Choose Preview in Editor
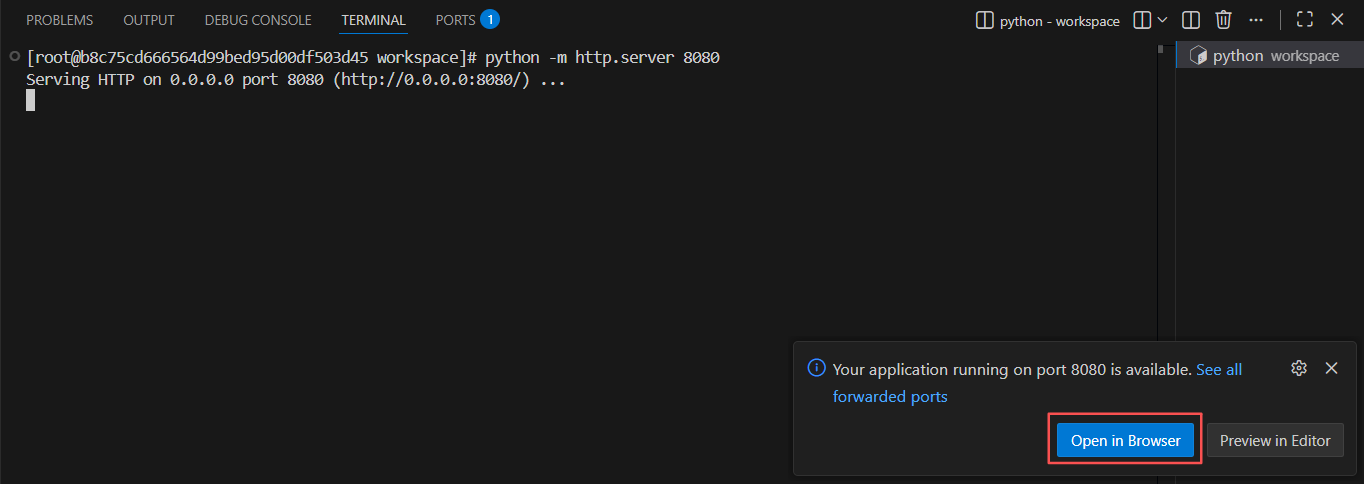This screenshot has width=1364, height=484. (1274, 440)
